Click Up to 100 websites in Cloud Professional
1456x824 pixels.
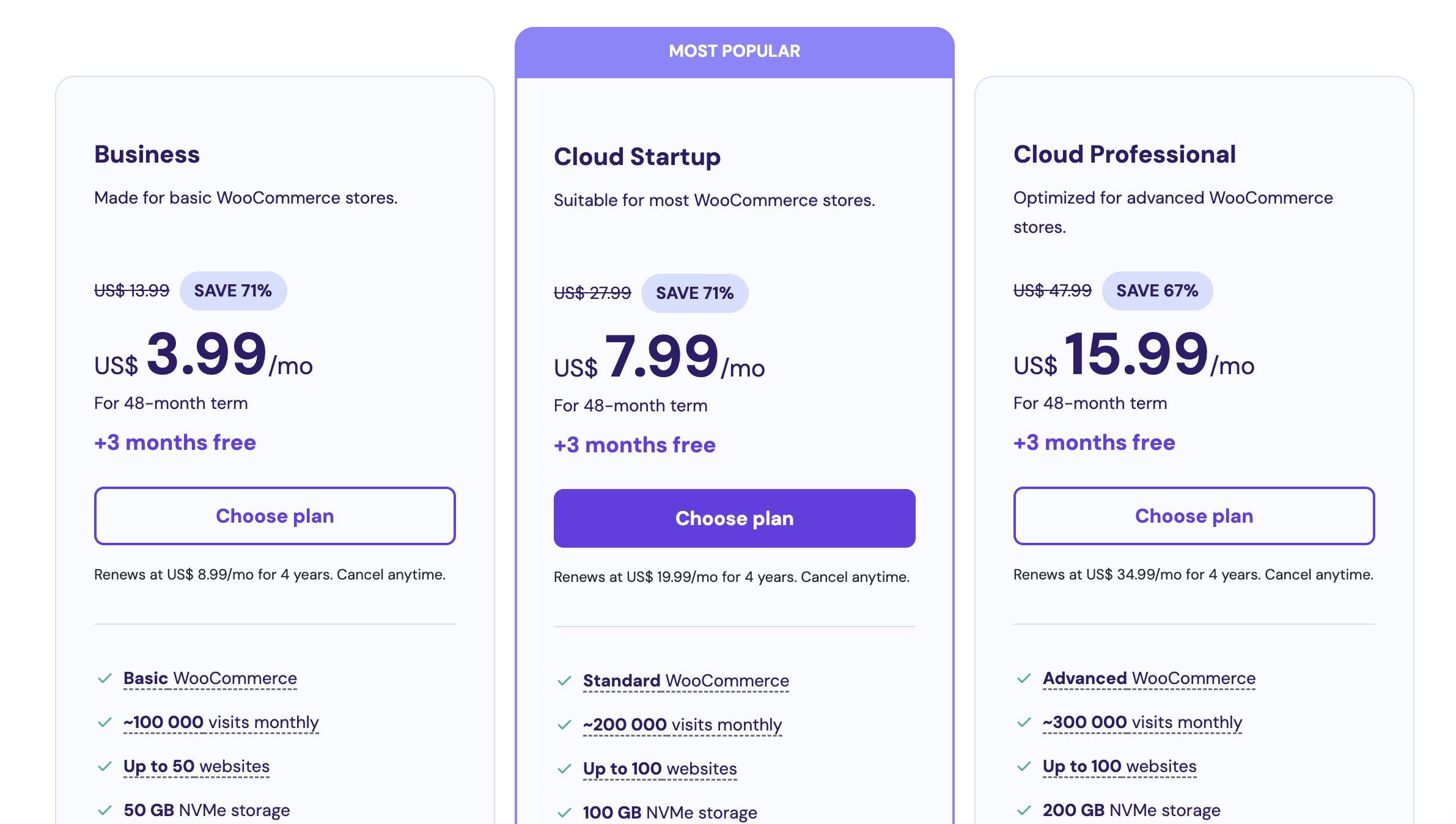[x=1119, y=767]
